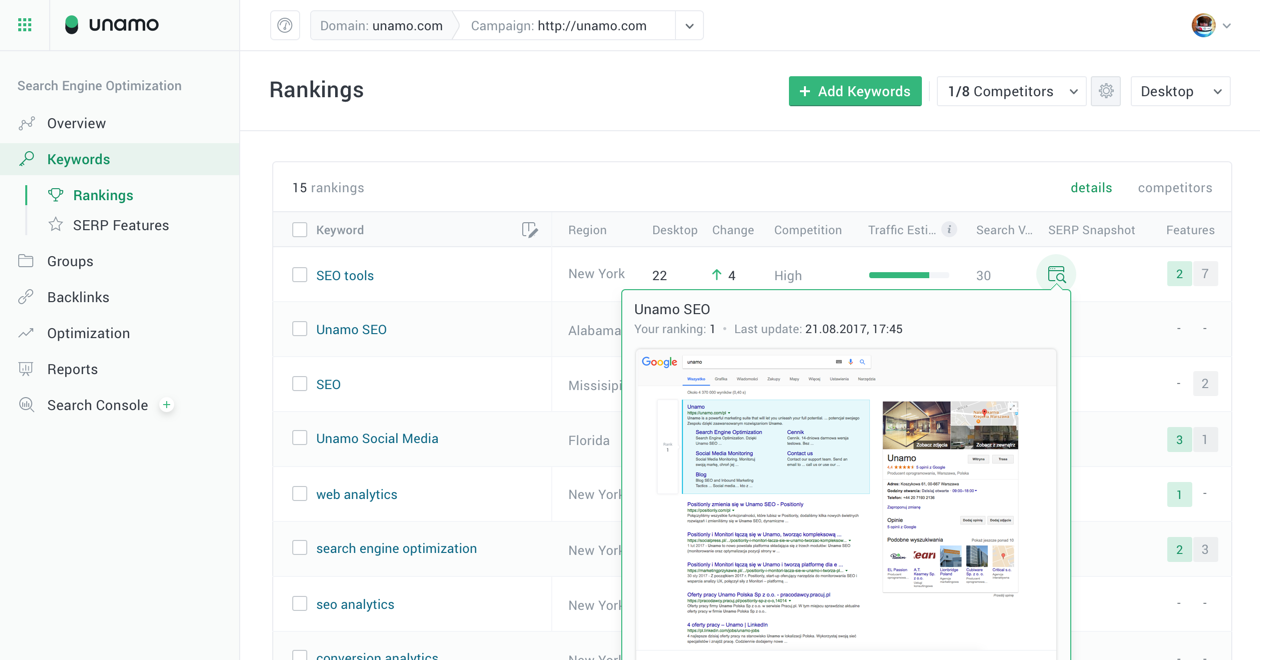
Task: Open the 1/8 Competitors dropdown
Action: [x=1011, y=91]
